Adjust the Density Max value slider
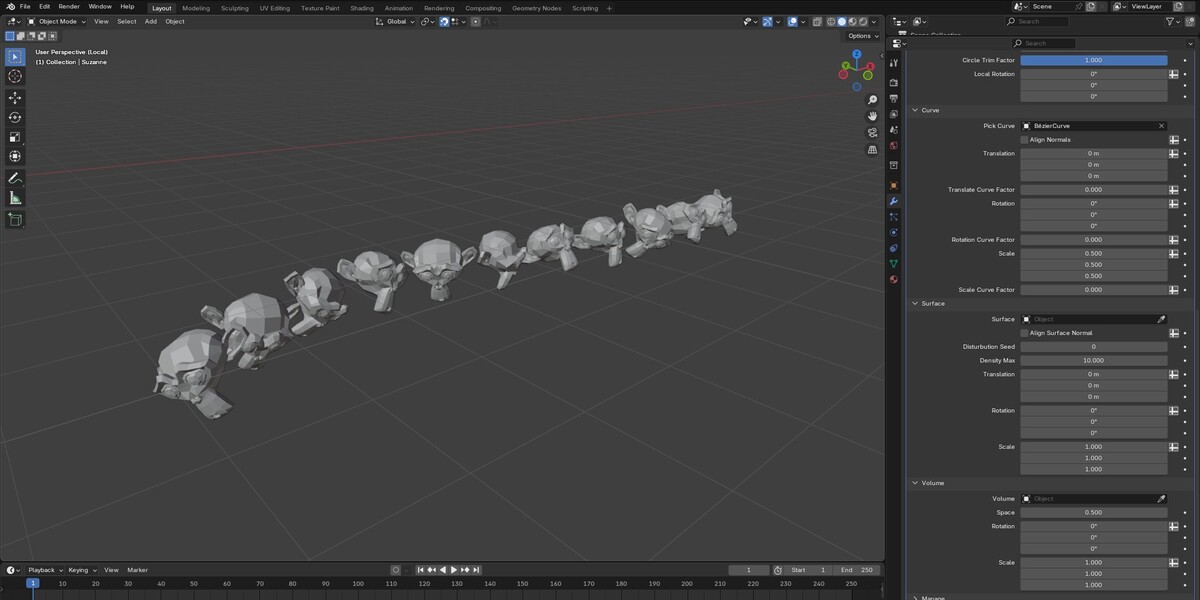The image size is (1200, 600). click(1094, 360)
